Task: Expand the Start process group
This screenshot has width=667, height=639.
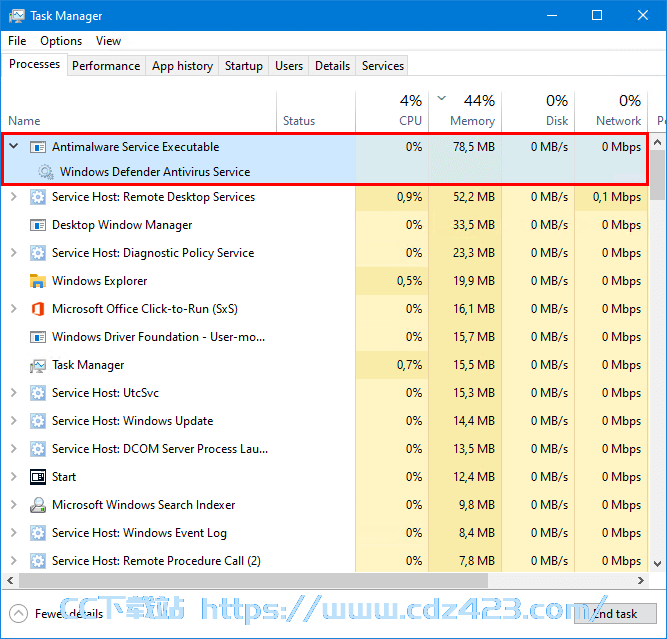Action: point(14,476)
